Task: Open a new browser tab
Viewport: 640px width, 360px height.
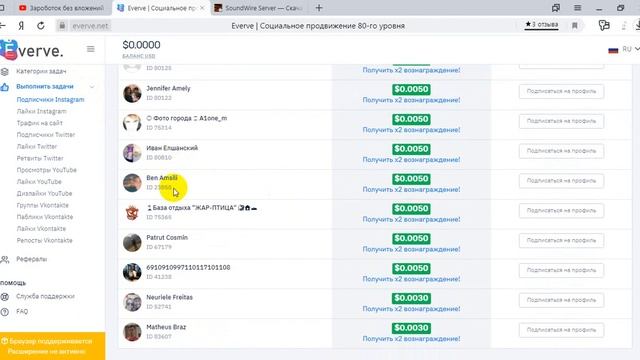Action: 319,8
